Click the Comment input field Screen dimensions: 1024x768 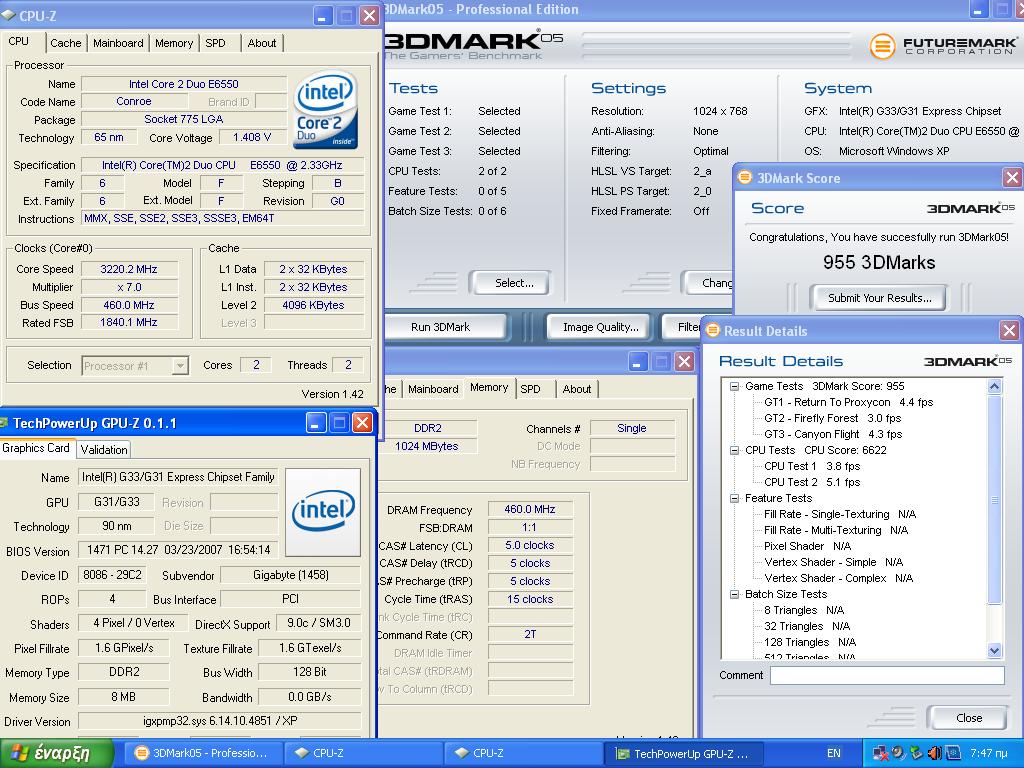coord(887,675)
